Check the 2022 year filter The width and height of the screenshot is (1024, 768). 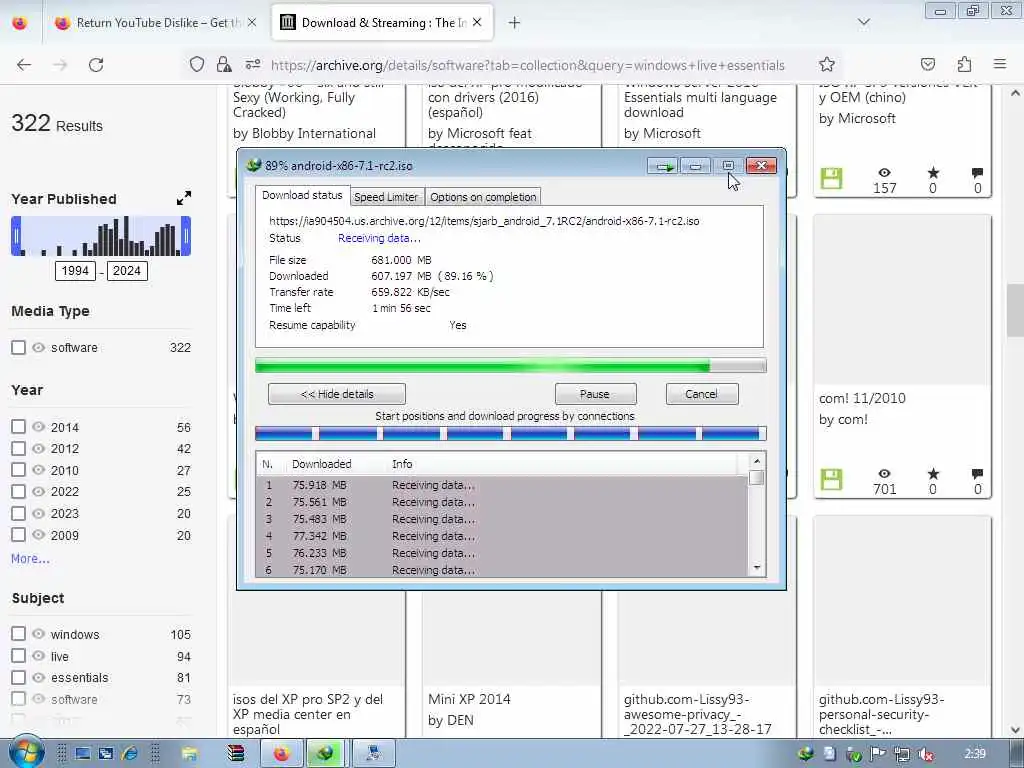pos(18,491)
